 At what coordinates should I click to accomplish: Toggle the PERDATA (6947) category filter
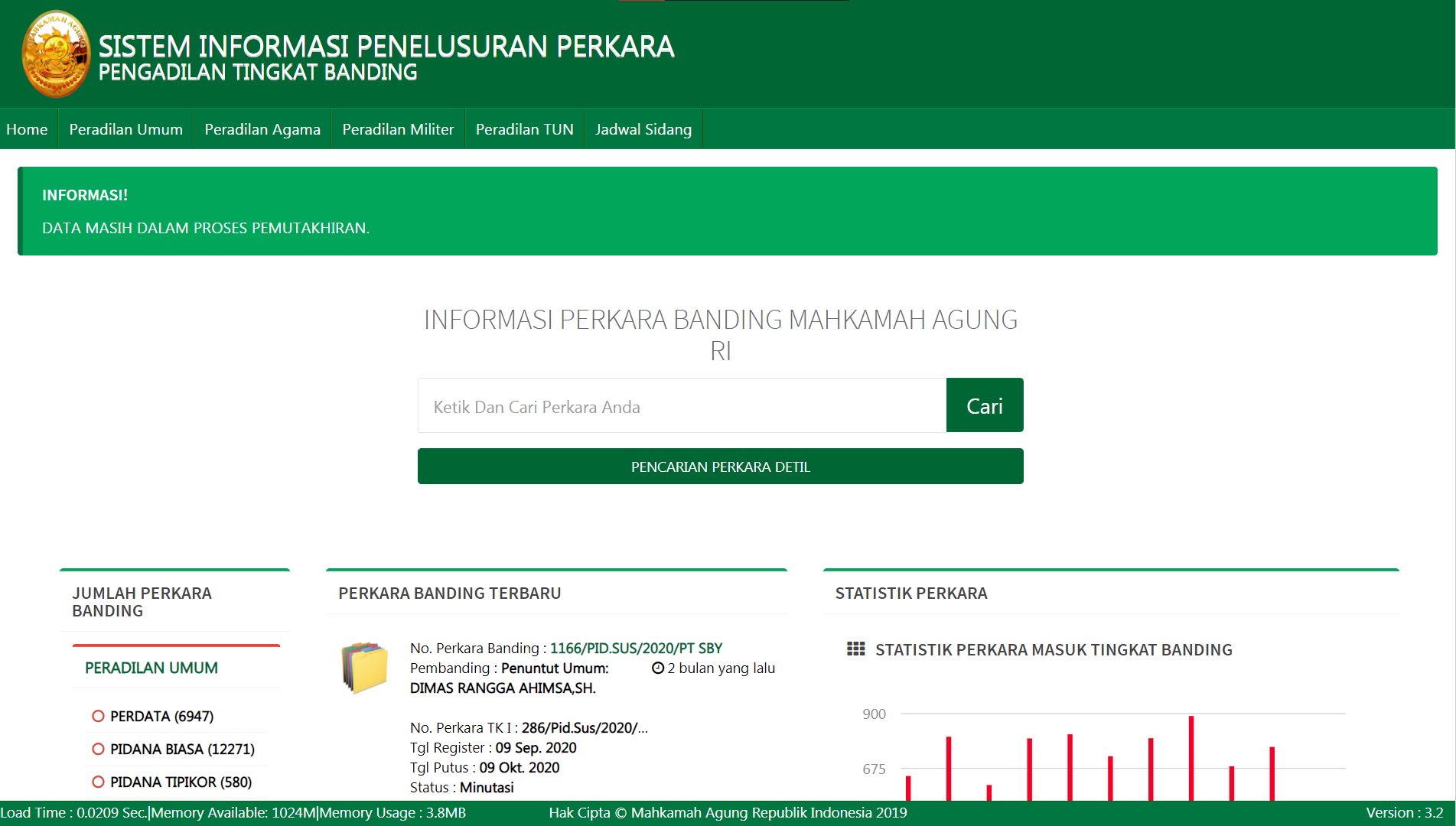point(161,716)
